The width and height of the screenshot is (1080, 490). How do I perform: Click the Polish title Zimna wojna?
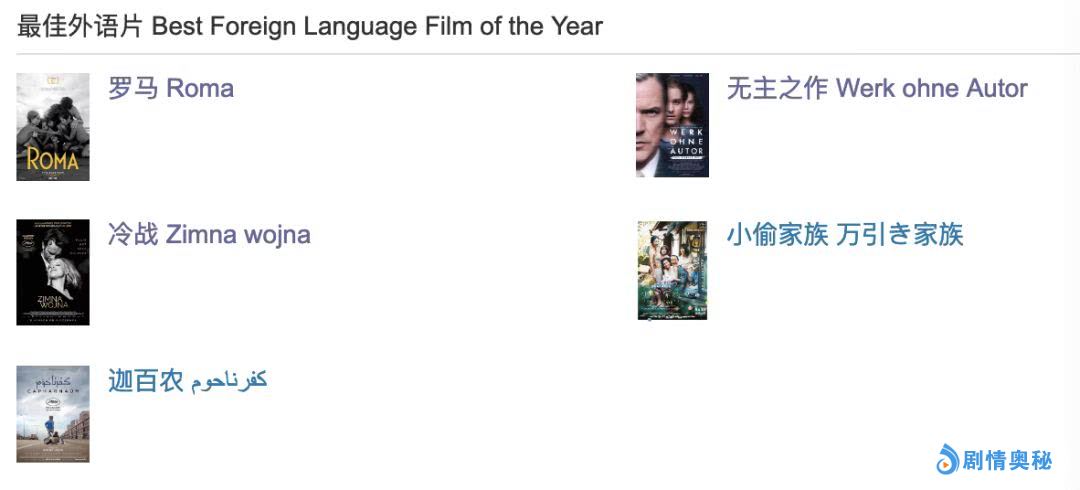238,235
